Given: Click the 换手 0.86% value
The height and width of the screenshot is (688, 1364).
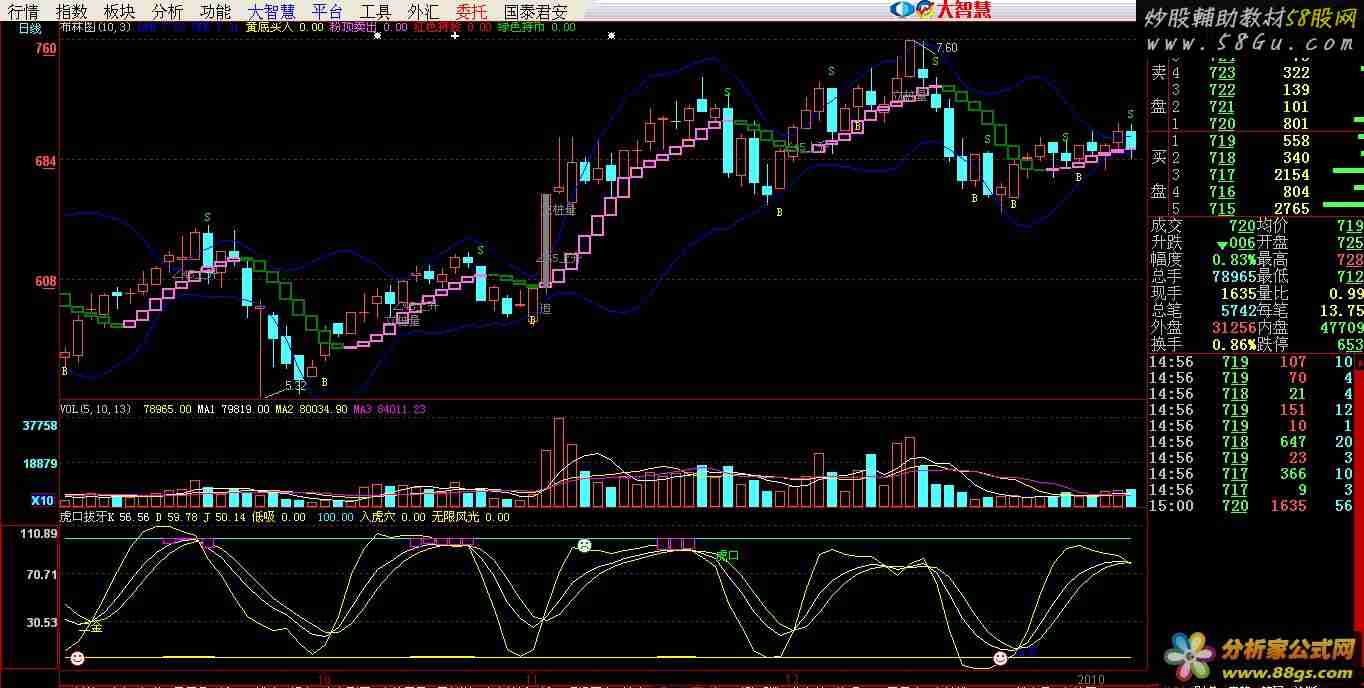Looking at the screenshot, I should tap(1234, 345).
